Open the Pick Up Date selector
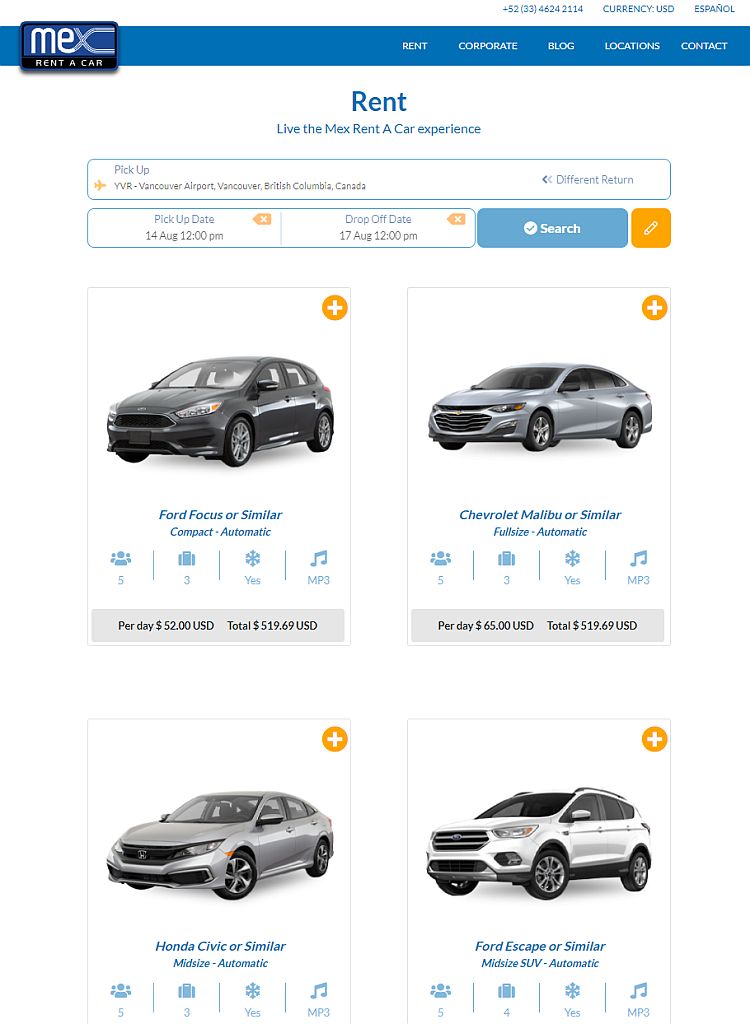This screenshot has width=750, height=1024. (184, 228)
